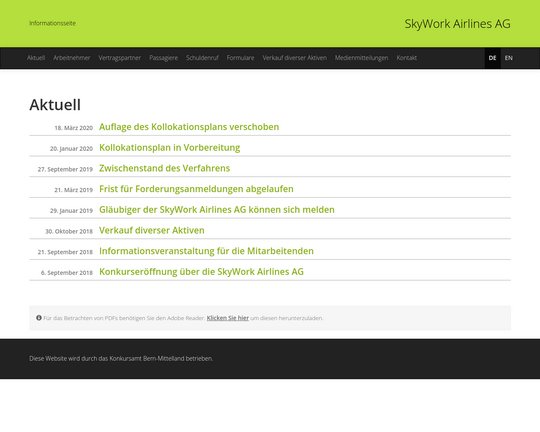Switch language to EN
540x432 pixels.
pyautogui.click(x=508, y=58)
